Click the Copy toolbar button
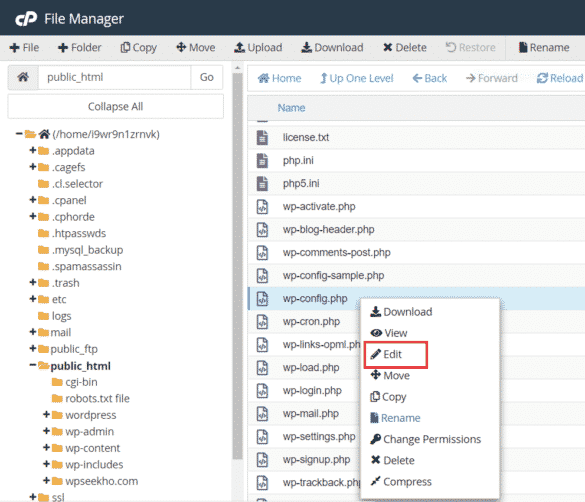This screenshot has width=585, height=502. 138,48
